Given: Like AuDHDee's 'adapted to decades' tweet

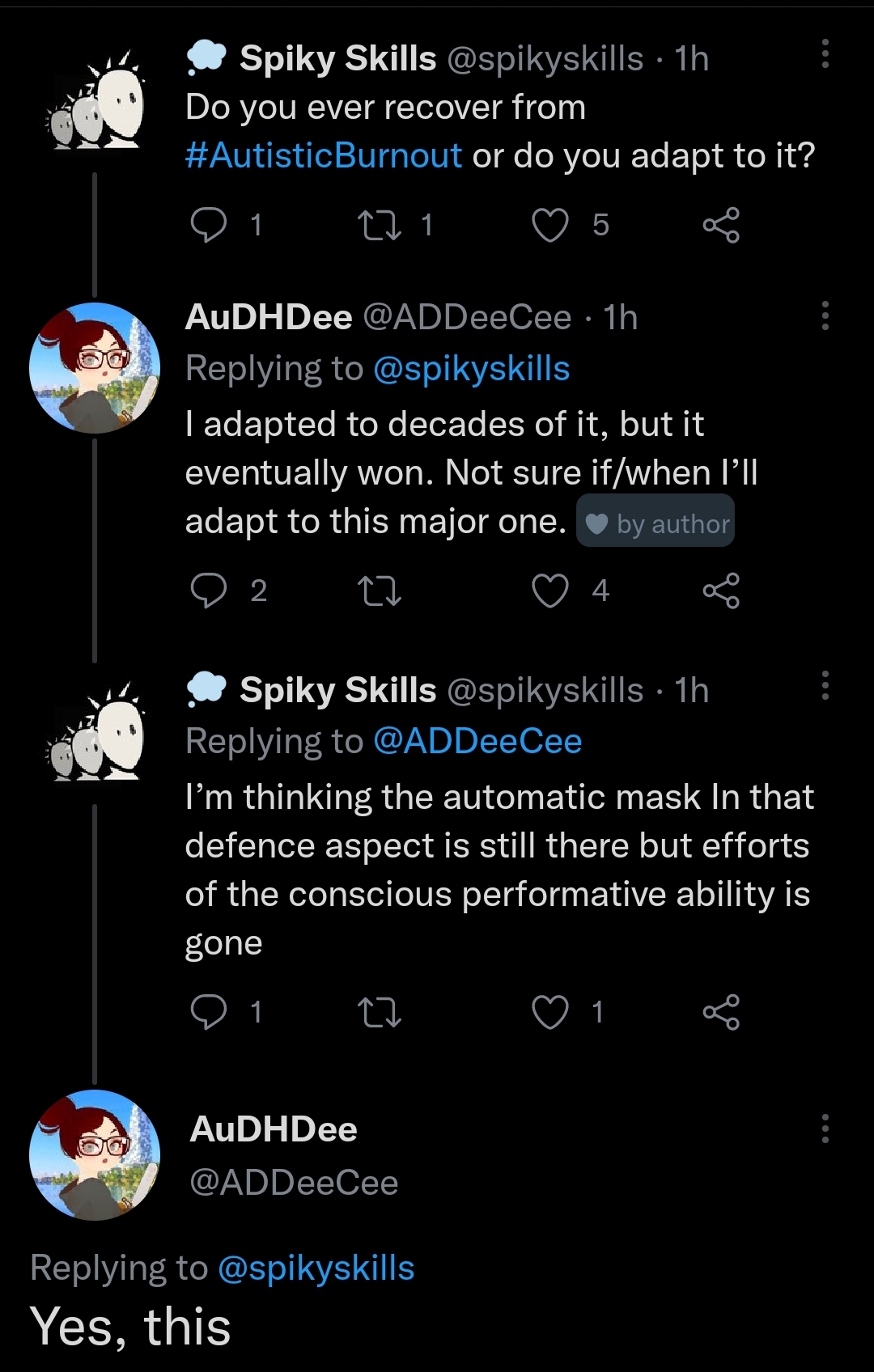Looking at the screenshot, I should [550, 591].
